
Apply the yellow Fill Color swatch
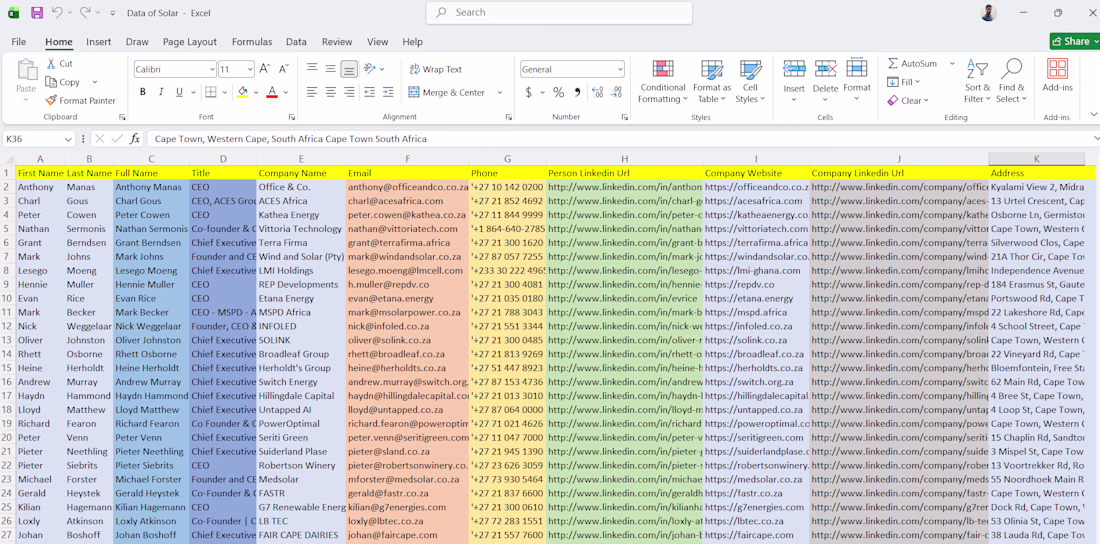coord(243,92)
